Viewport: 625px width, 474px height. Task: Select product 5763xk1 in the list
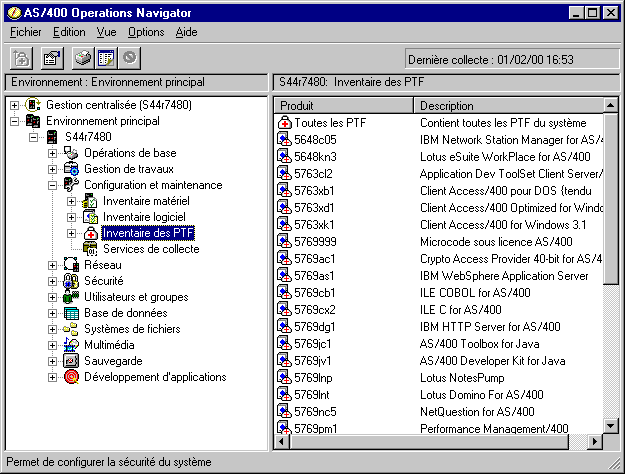pos(439,225)
